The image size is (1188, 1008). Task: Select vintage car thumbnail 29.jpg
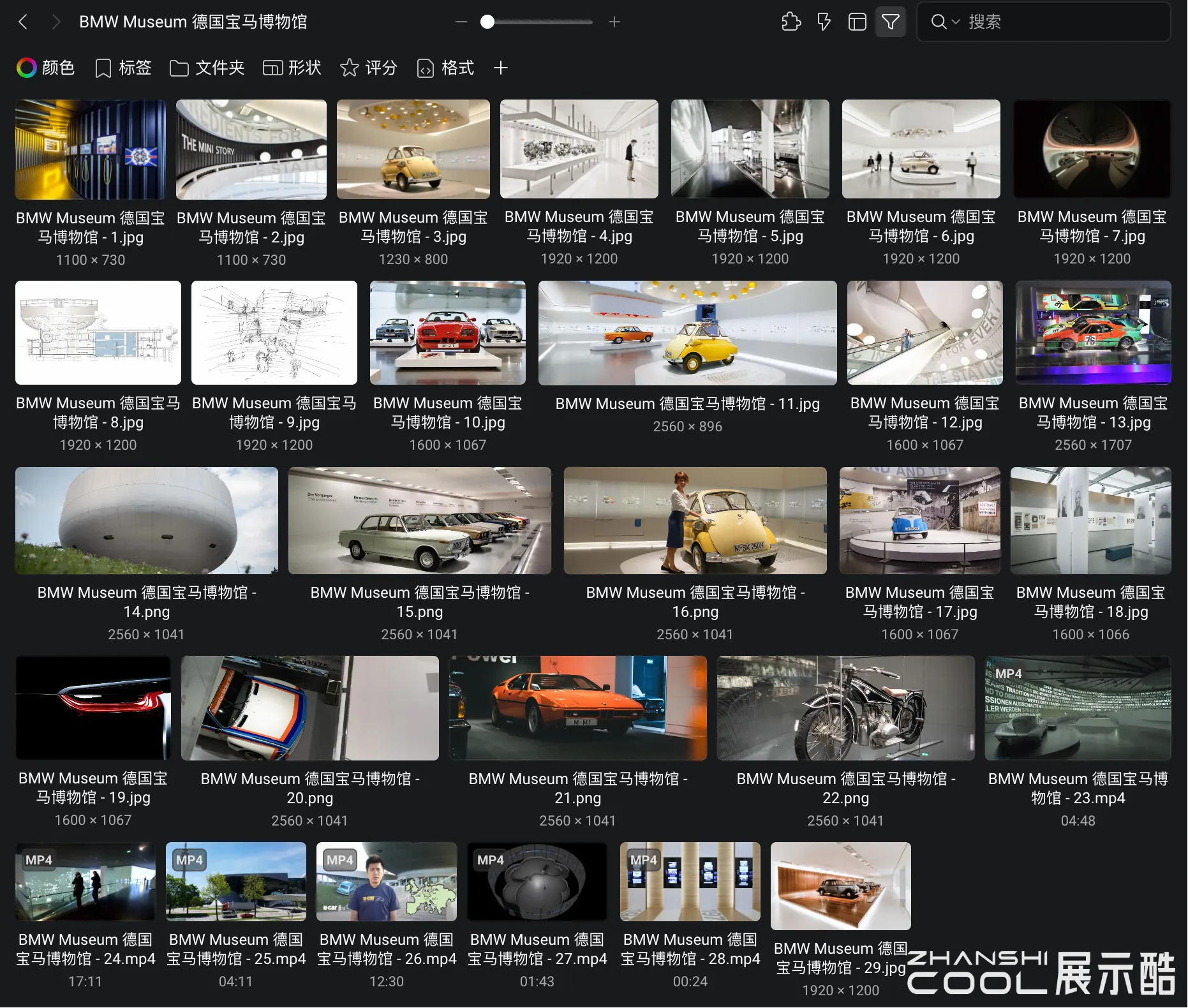pyautogui.click(x=841, y=886)
